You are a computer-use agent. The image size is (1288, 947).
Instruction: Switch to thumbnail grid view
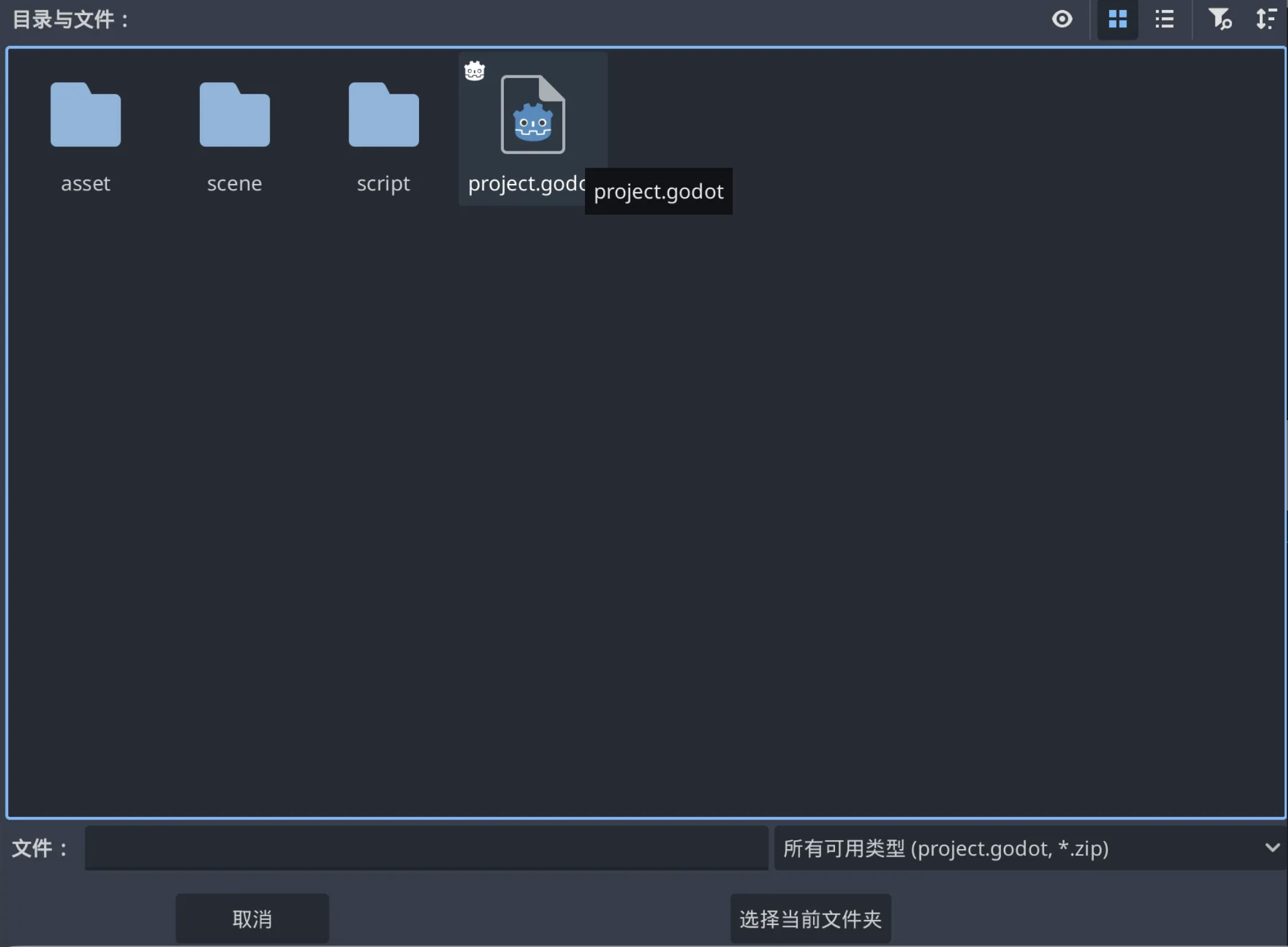1117,19
